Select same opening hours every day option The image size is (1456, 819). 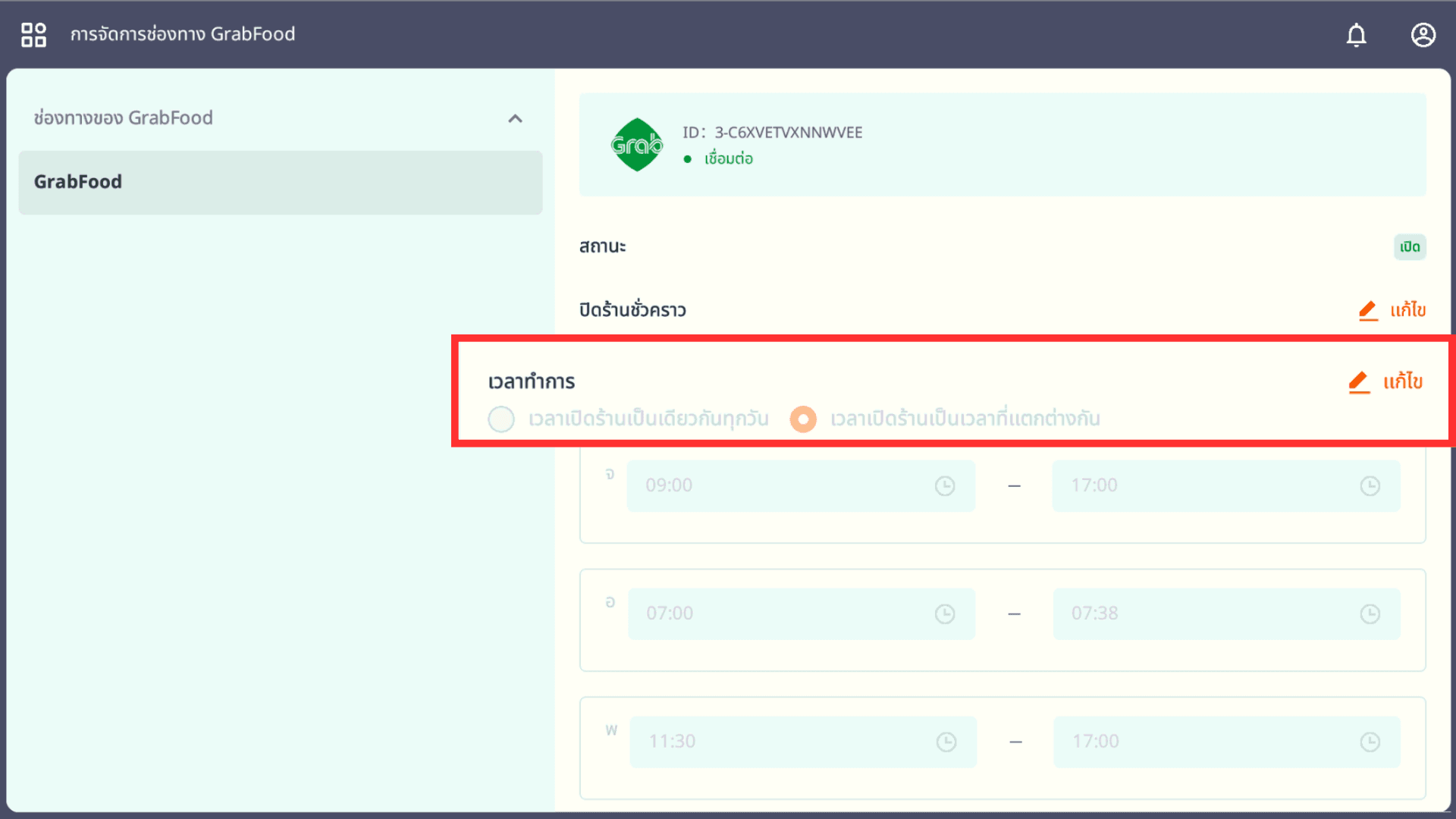(501, 419)
